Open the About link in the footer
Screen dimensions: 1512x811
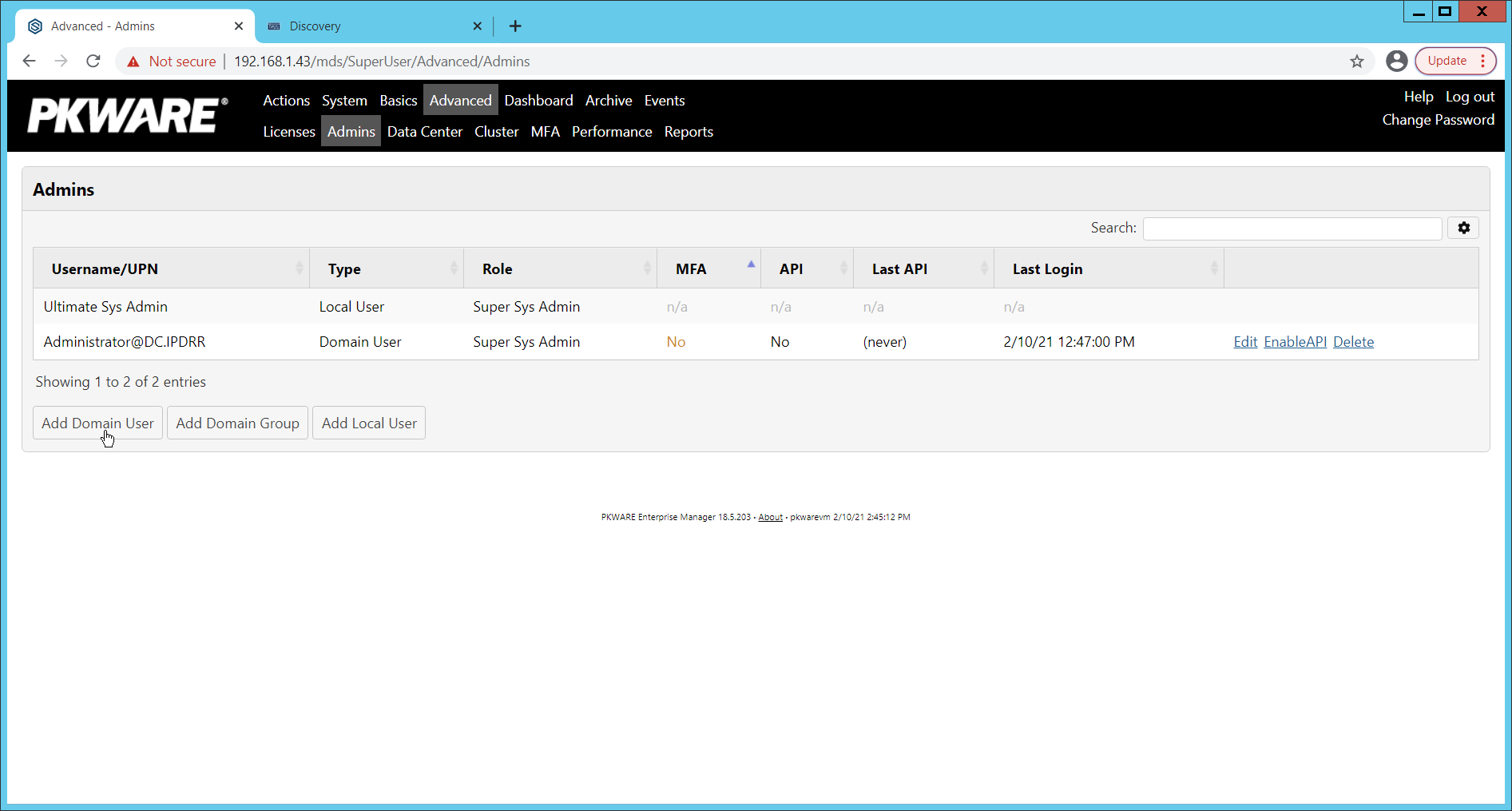click(770, 517)
